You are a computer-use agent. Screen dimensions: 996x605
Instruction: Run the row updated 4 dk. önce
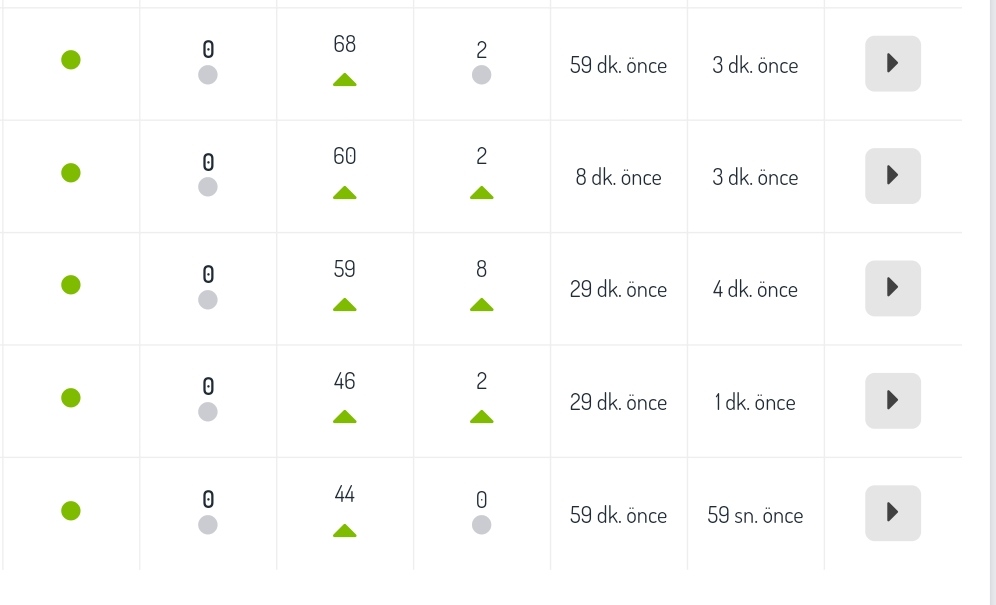point(892,288)
